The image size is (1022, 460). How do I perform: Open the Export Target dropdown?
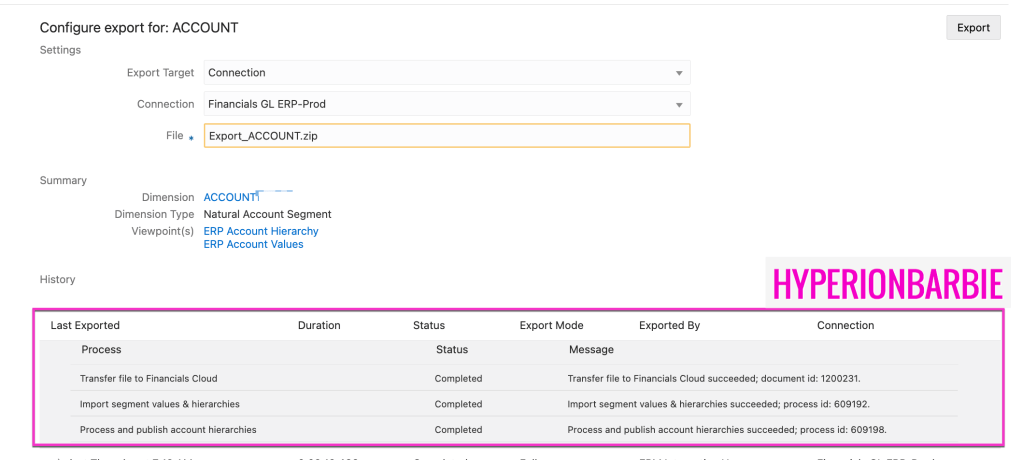[x=446, y=73]
